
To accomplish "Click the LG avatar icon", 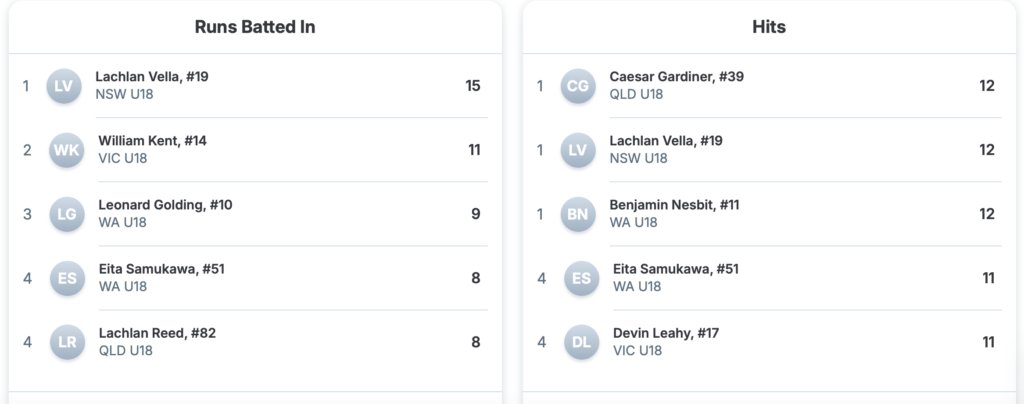I will 66,214.
